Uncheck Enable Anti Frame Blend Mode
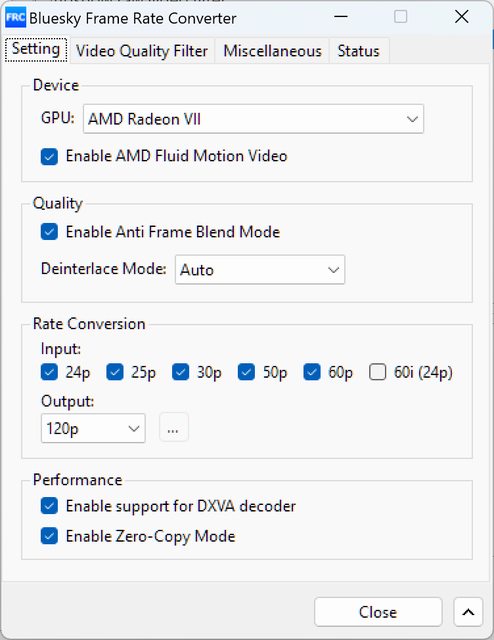Screen dimensions: 494x640 click(x=49, y=232)
